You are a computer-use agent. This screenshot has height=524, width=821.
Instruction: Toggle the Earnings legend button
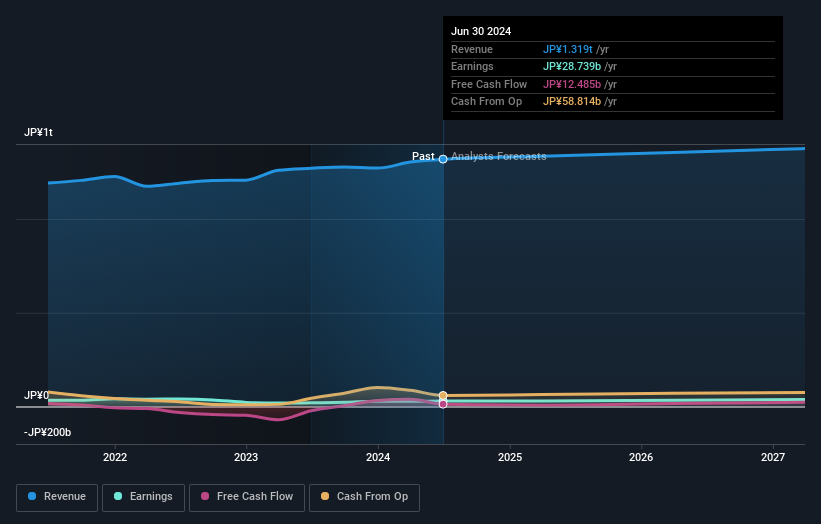click(x=143, y=497)
